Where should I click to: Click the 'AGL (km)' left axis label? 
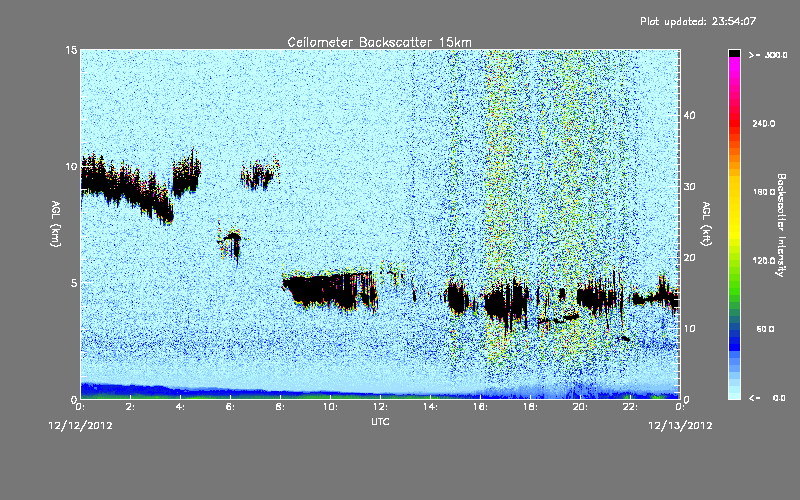pos(56,224)
